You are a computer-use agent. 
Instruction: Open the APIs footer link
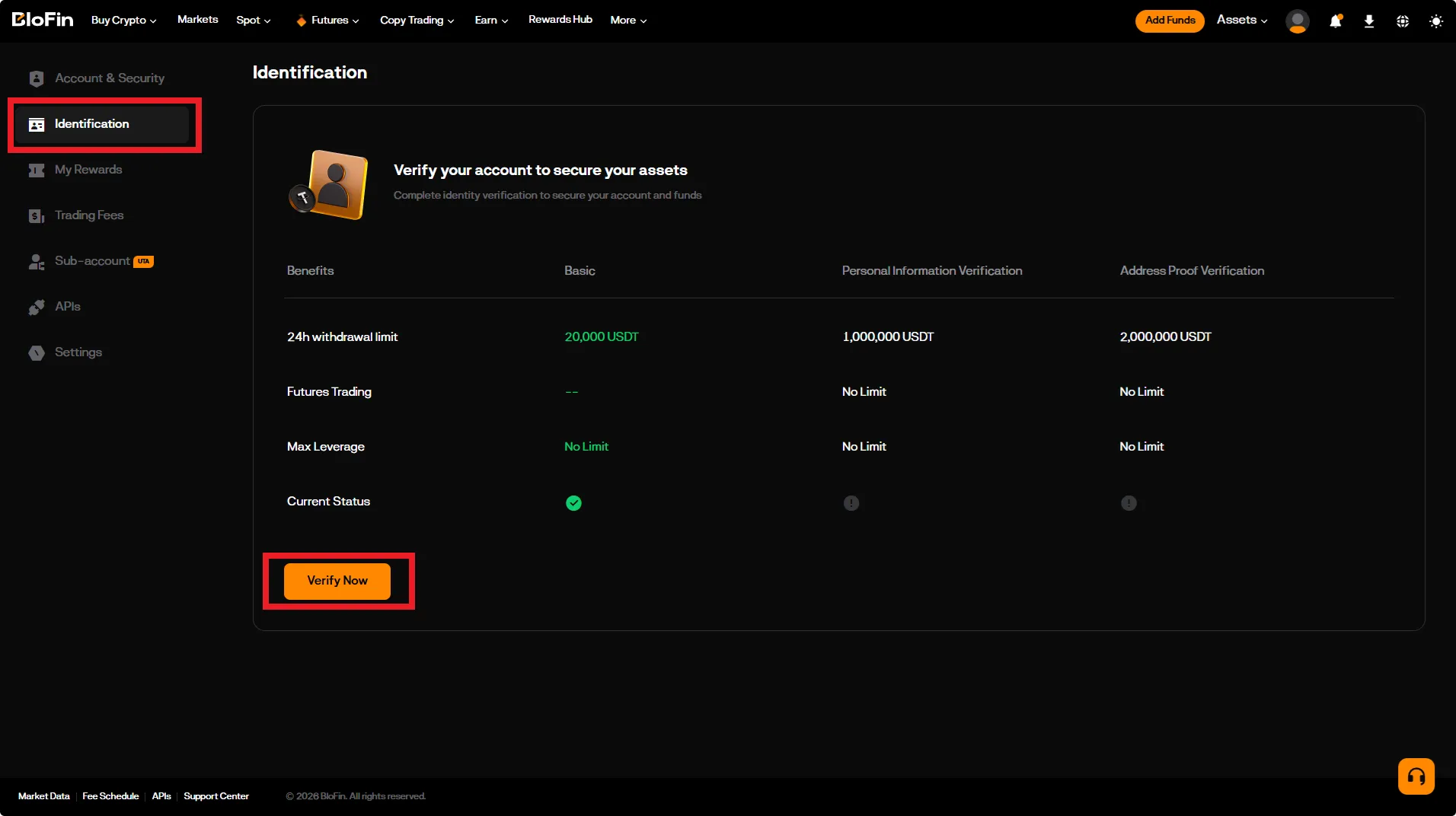click(161, 796)
